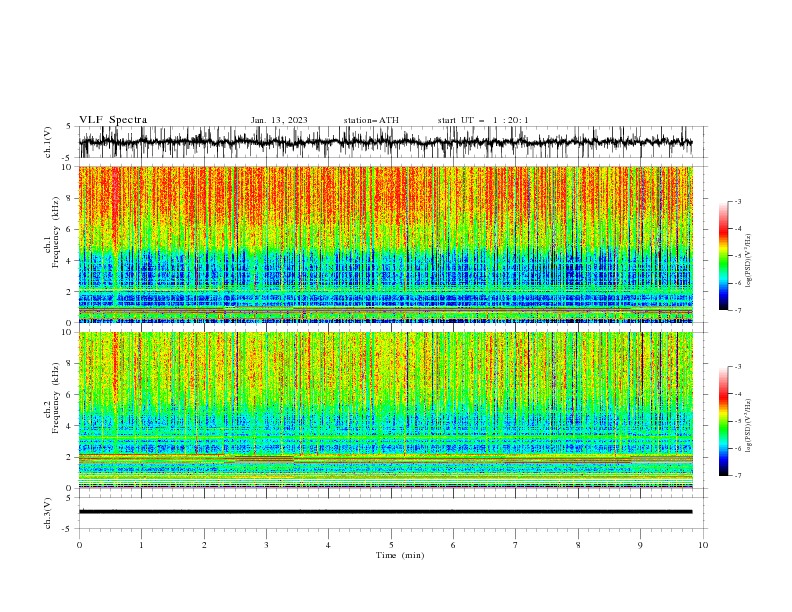Click the "station=ATH" header label
The image size is (792, 612).
click(x=371, y=120)
